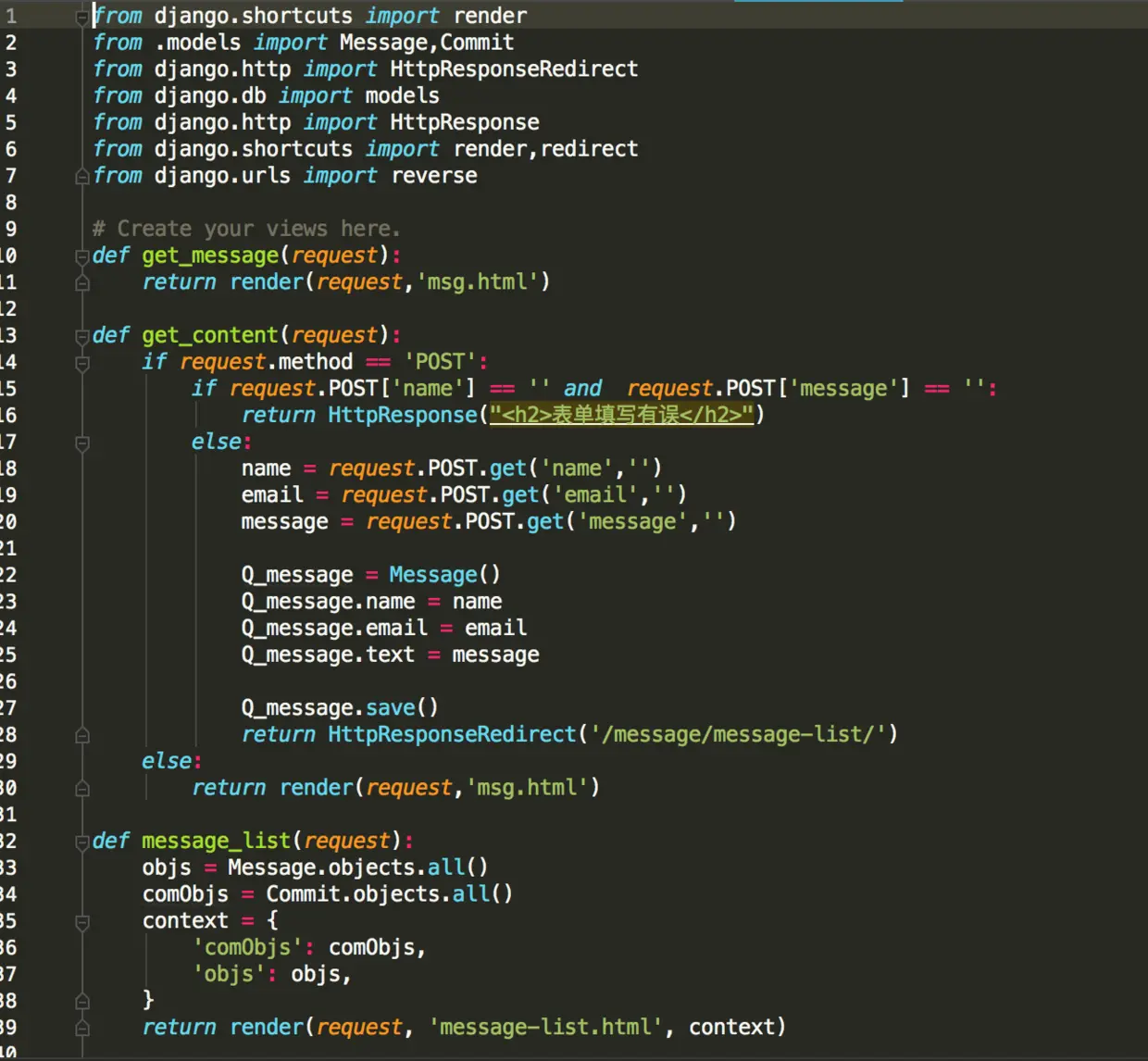Click the outer 'else' keyword on line 29
Image resolution: width=1148 pixels, height=1061 pixels.
(167, 761)
